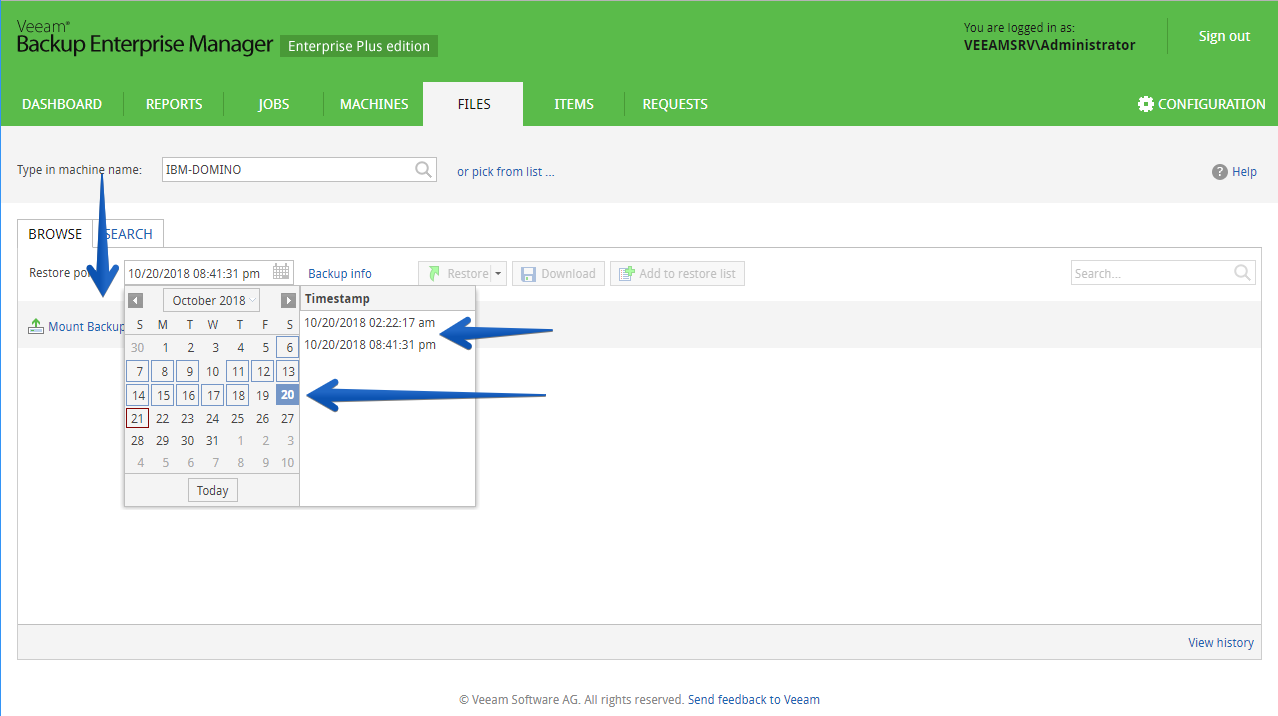This screenshot has height=716, width=1278.
Task: Click the Sign out link
Action: point(1224,36)
